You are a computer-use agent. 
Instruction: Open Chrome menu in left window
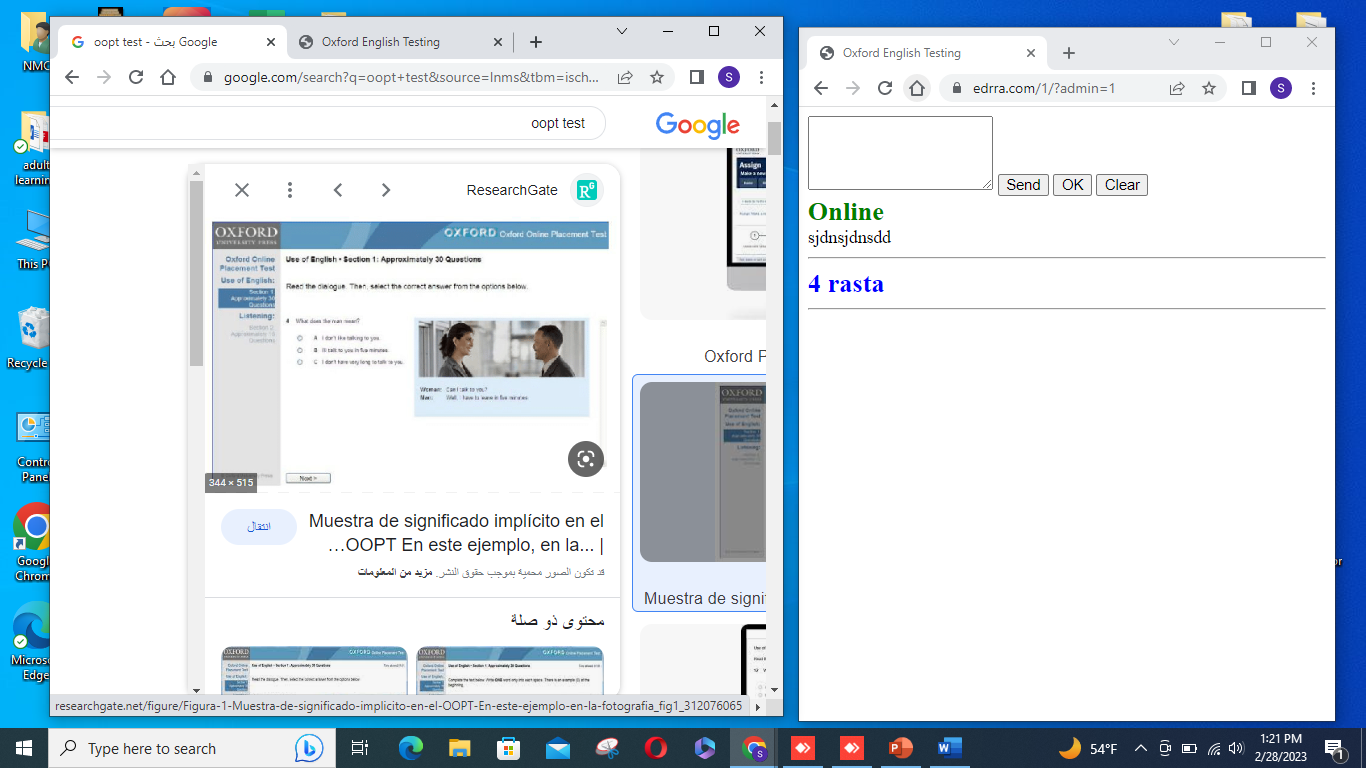pos(761,77)
